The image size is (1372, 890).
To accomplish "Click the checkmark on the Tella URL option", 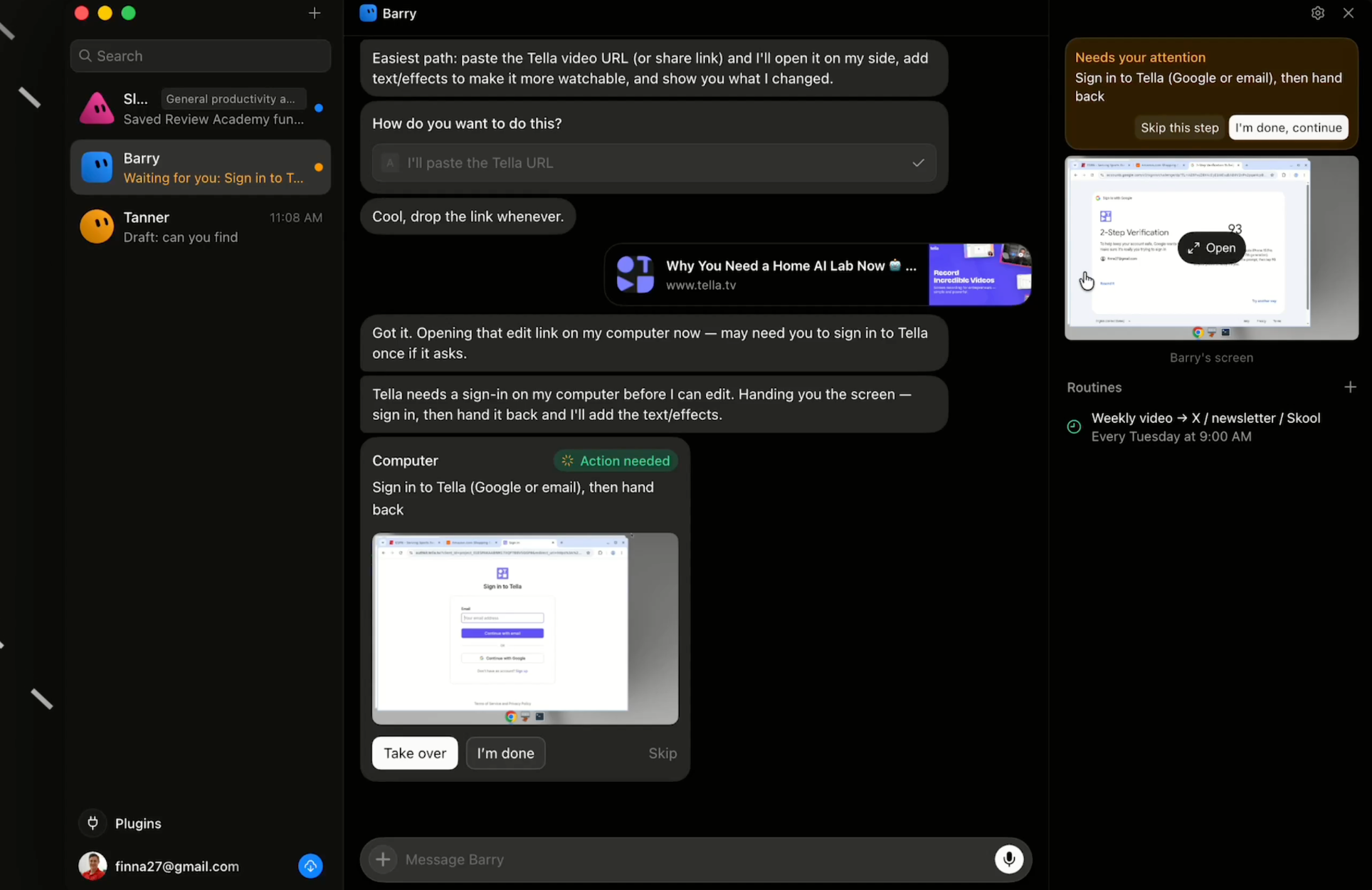I will (x=918, y=163).
